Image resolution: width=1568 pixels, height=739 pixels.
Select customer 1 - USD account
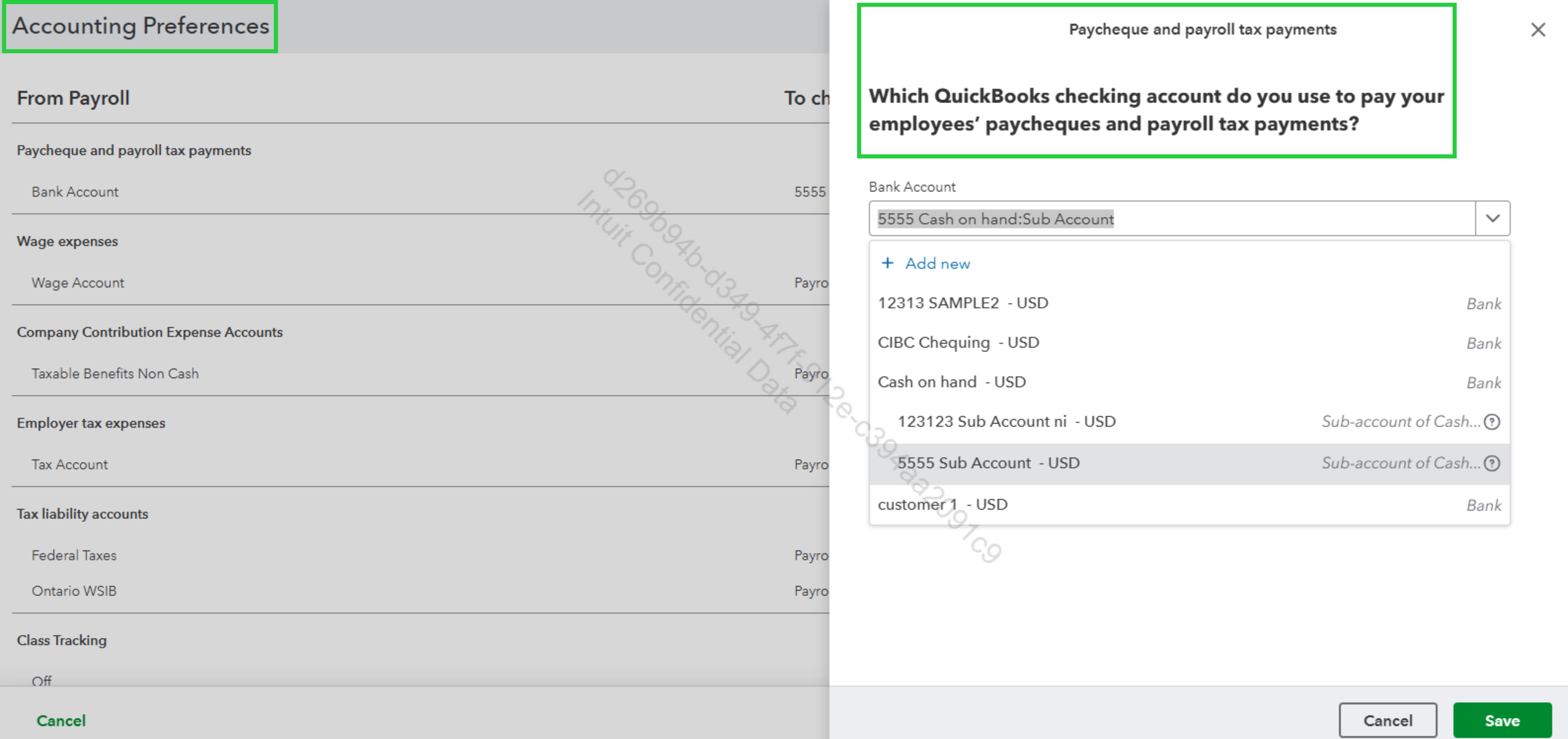(1189, 505)
